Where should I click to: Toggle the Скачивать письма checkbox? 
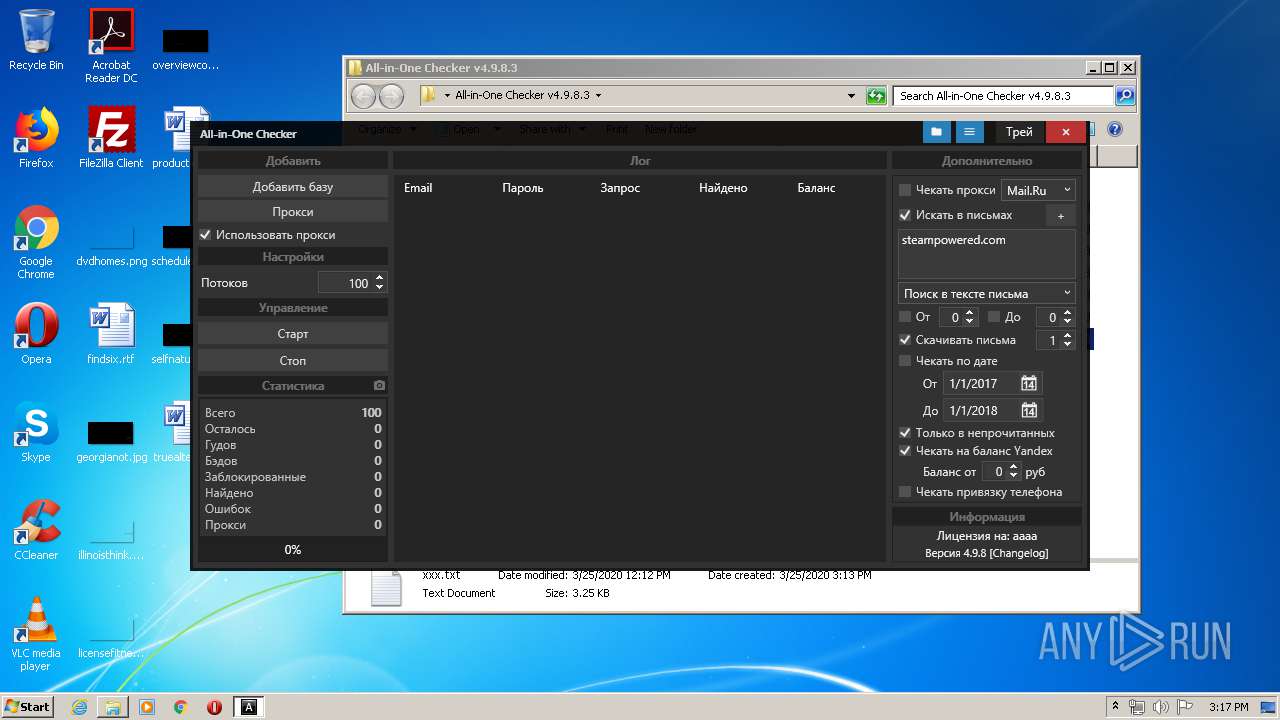pyautogui.click(x=905, y=340)
